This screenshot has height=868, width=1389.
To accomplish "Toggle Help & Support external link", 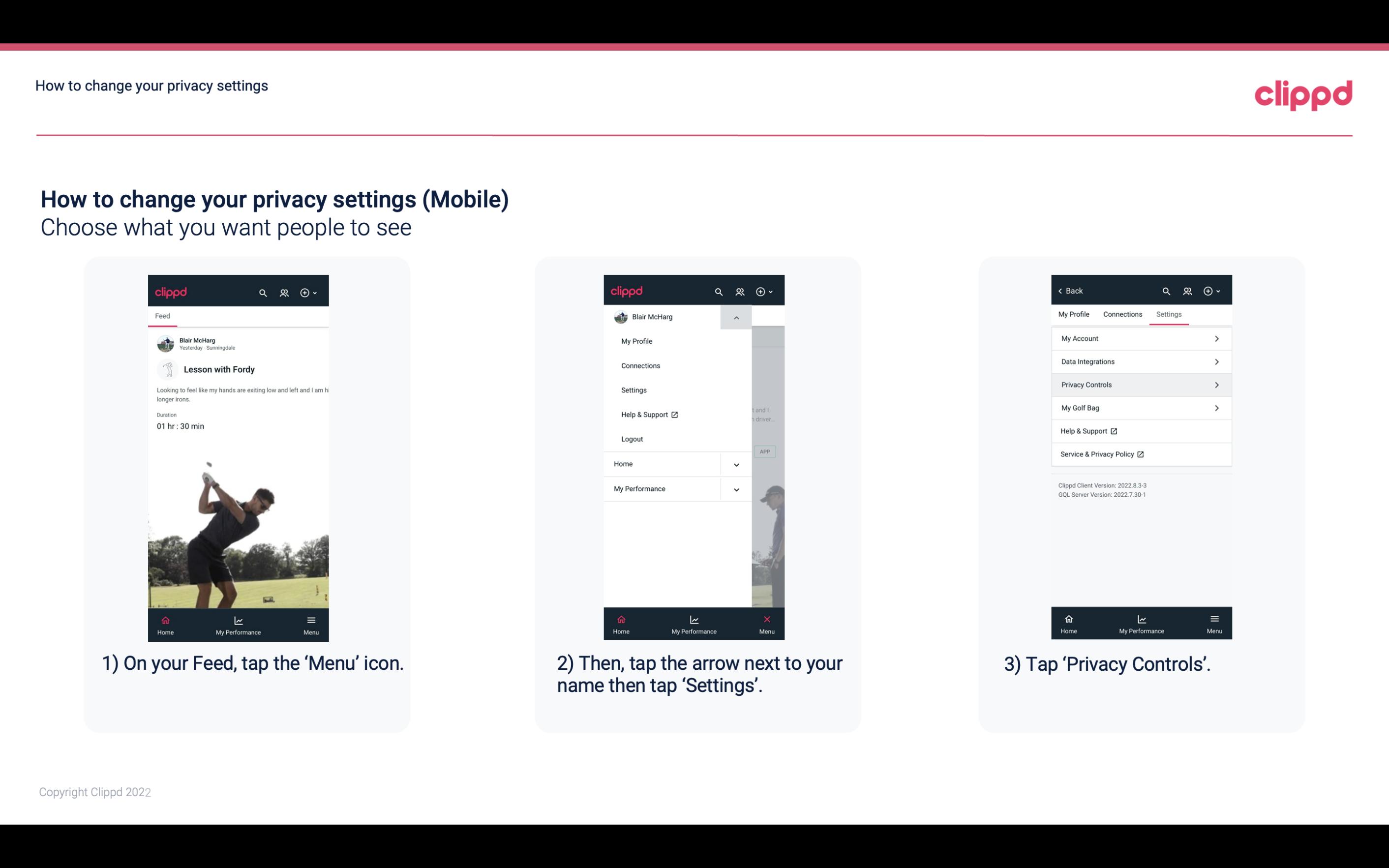I will click(x=1140, y=430).
